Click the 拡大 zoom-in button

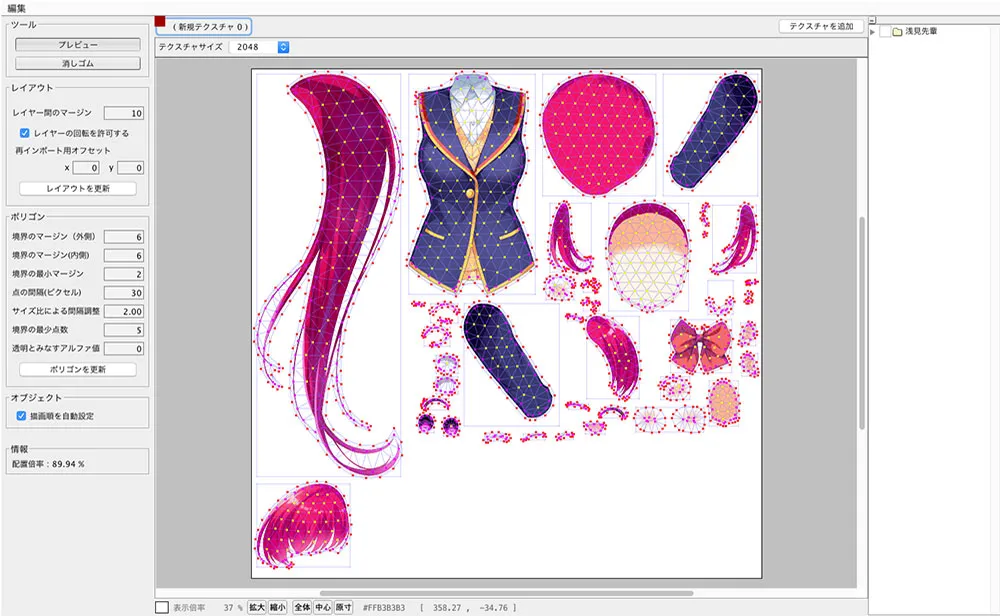(256, 607)
